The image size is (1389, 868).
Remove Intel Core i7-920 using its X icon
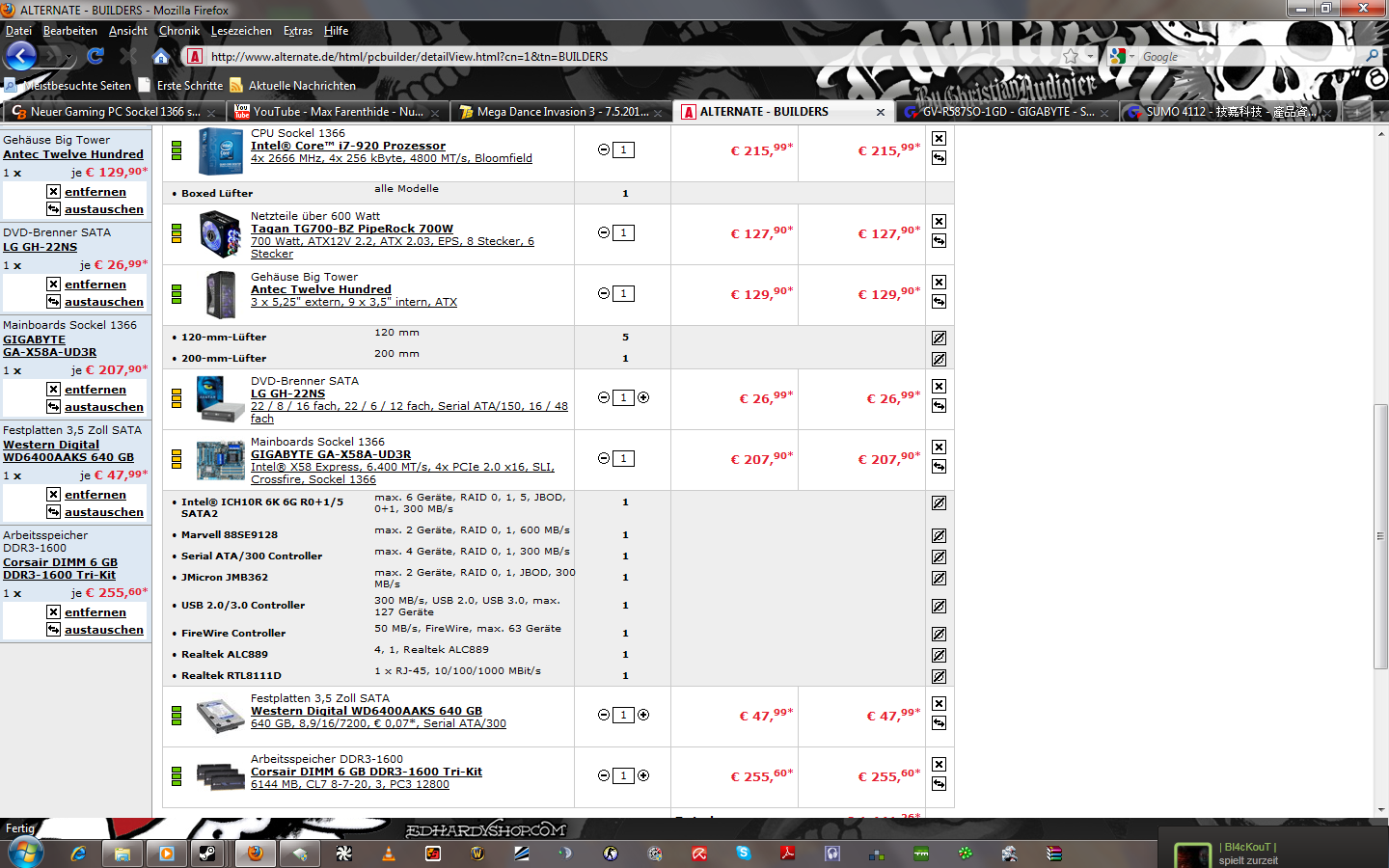[939, 139]
